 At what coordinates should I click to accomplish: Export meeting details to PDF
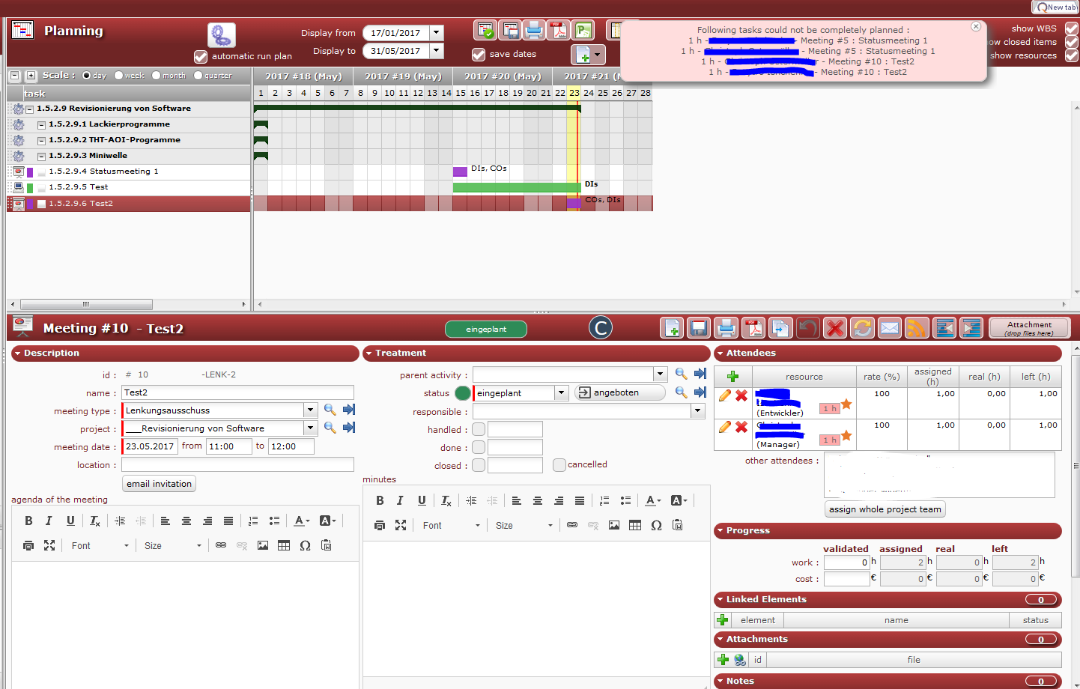pyautogui.click(x=753, y=328)
